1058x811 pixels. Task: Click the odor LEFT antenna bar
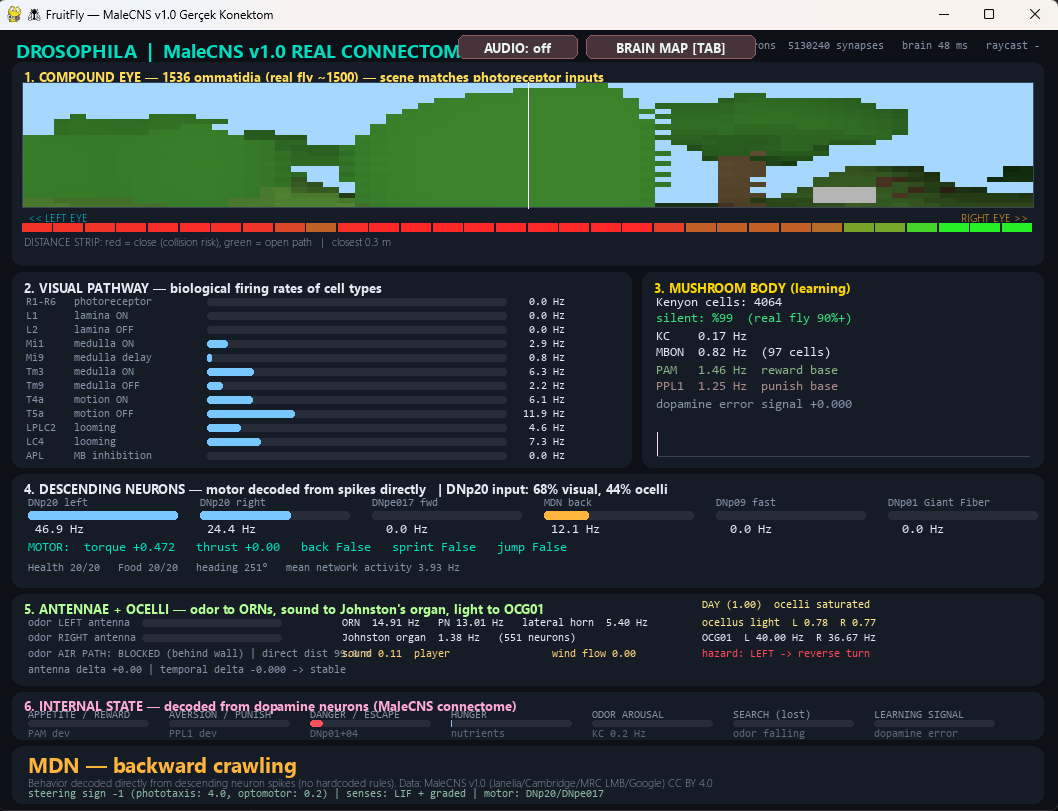click(x=211, y=623)
